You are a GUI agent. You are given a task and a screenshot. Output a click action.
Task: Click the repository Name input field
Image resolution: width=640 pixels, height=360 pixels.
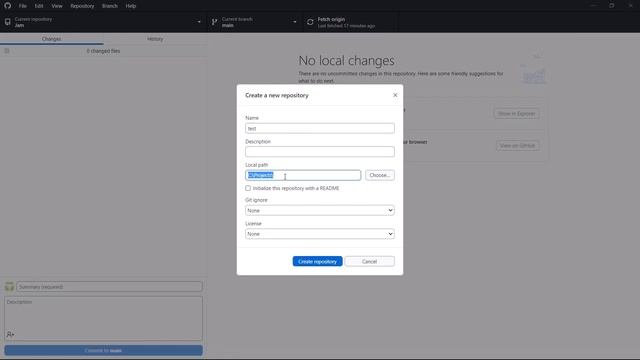pyautogui.click(x=320, y=128)
